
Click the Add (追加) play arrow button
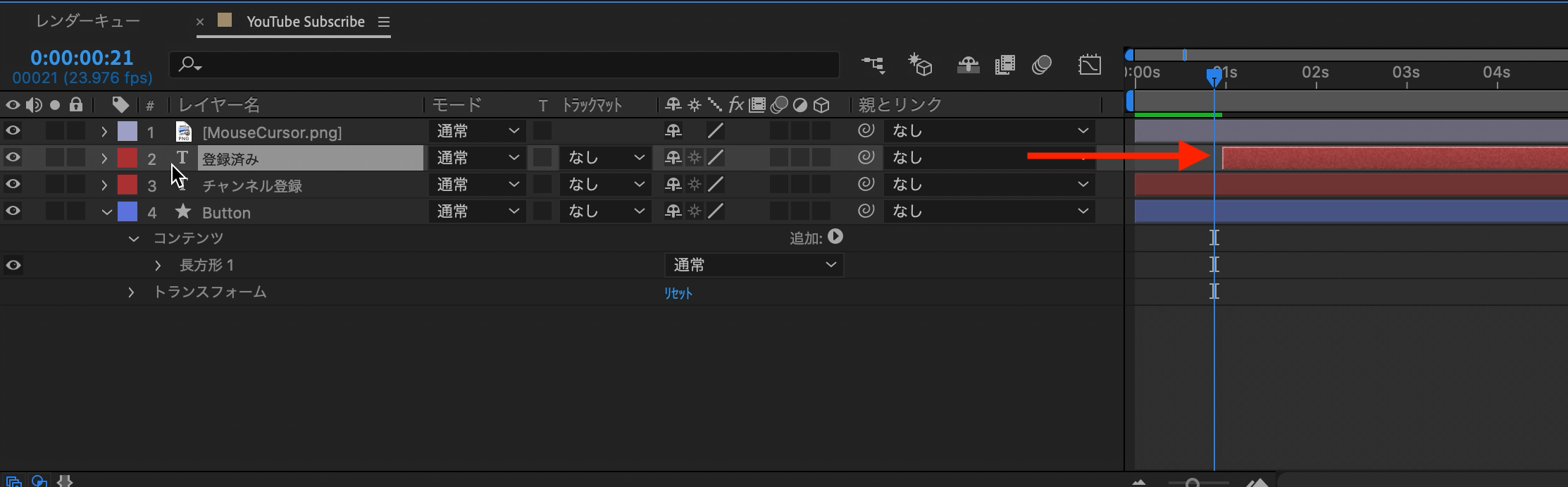(x=835, y=237)
